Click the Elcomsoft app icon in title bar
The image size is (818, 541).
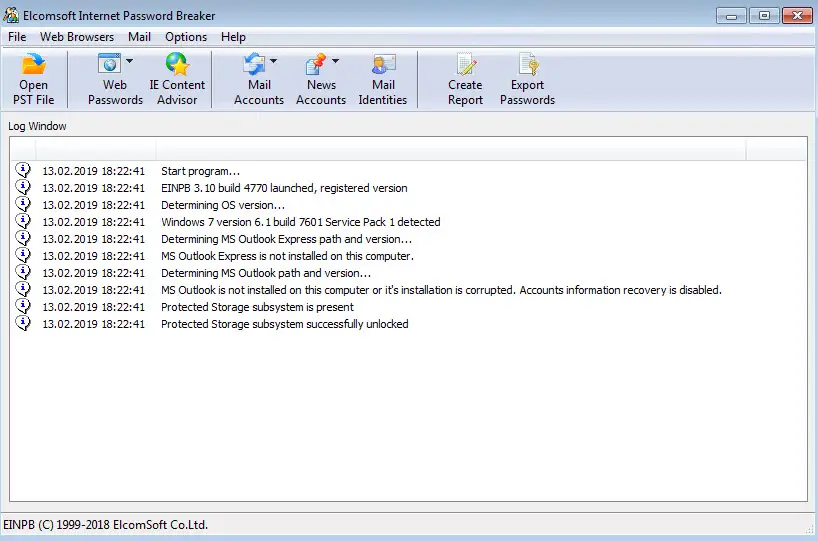click(11, 15)
